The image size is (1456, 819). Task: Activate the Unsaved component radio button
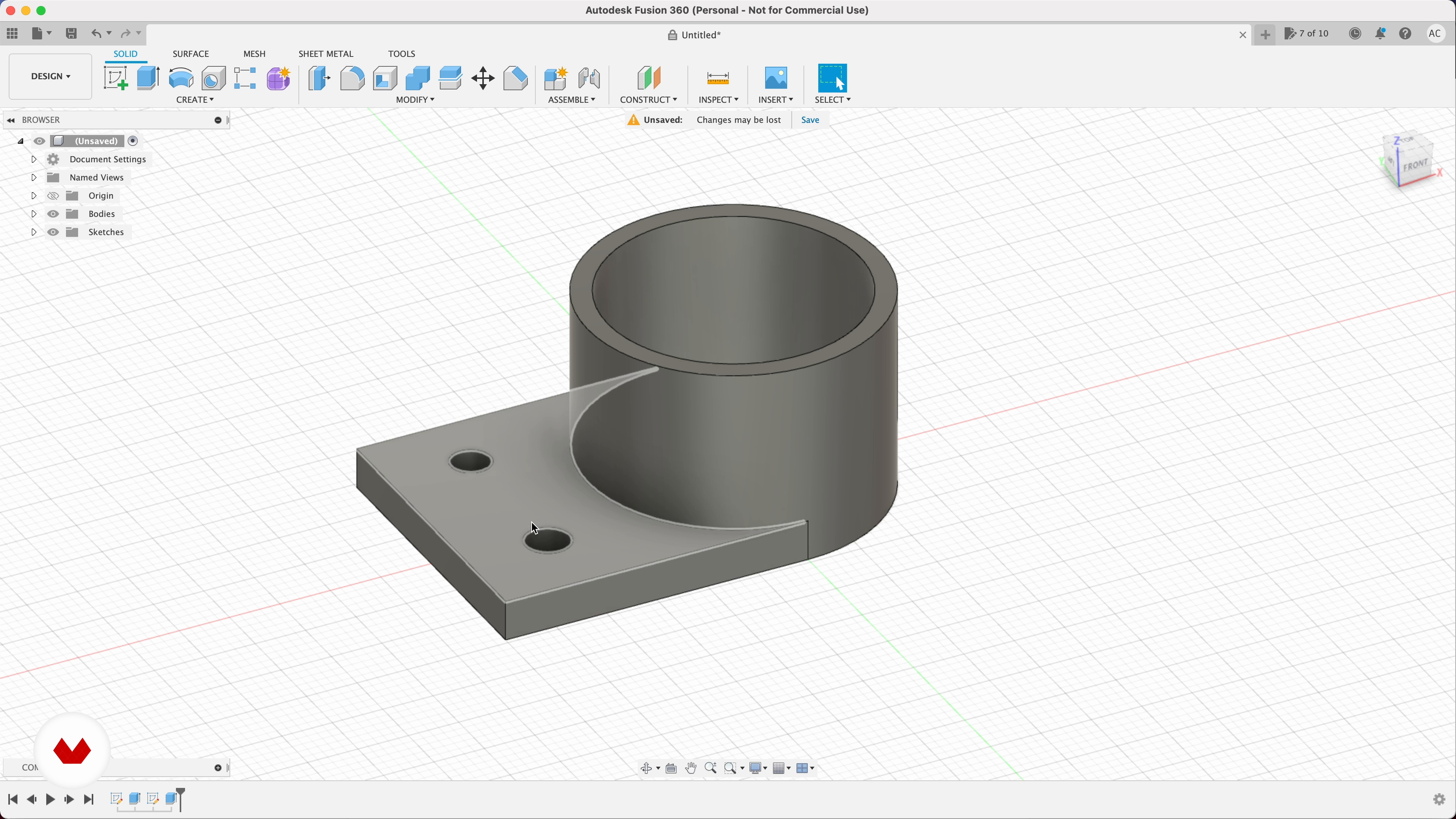(x=133, y=141)
